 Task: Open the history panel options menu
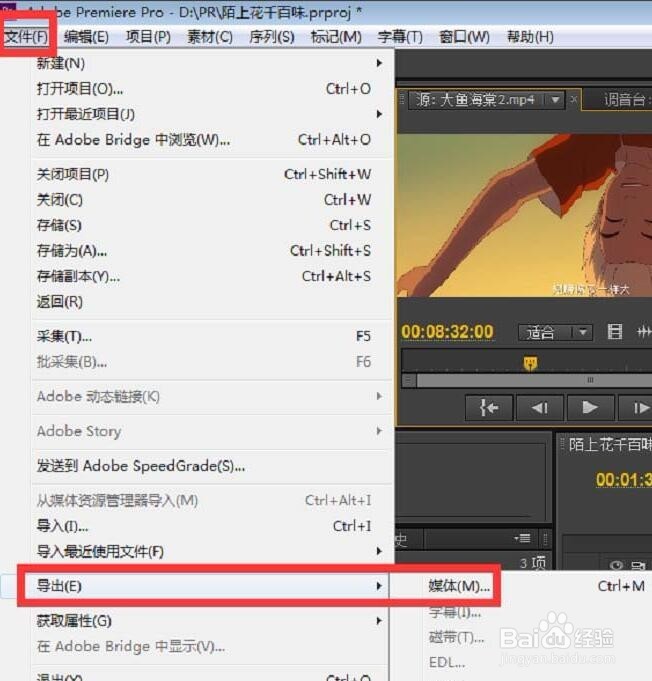click(x=523, y=539)
